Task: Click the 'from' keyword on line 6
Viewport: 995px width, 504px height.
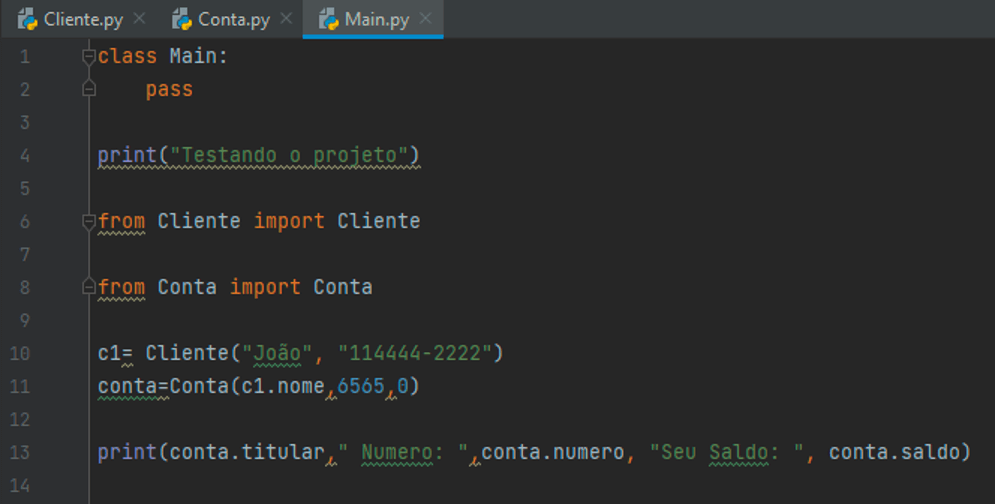Action: pos(121,221)
